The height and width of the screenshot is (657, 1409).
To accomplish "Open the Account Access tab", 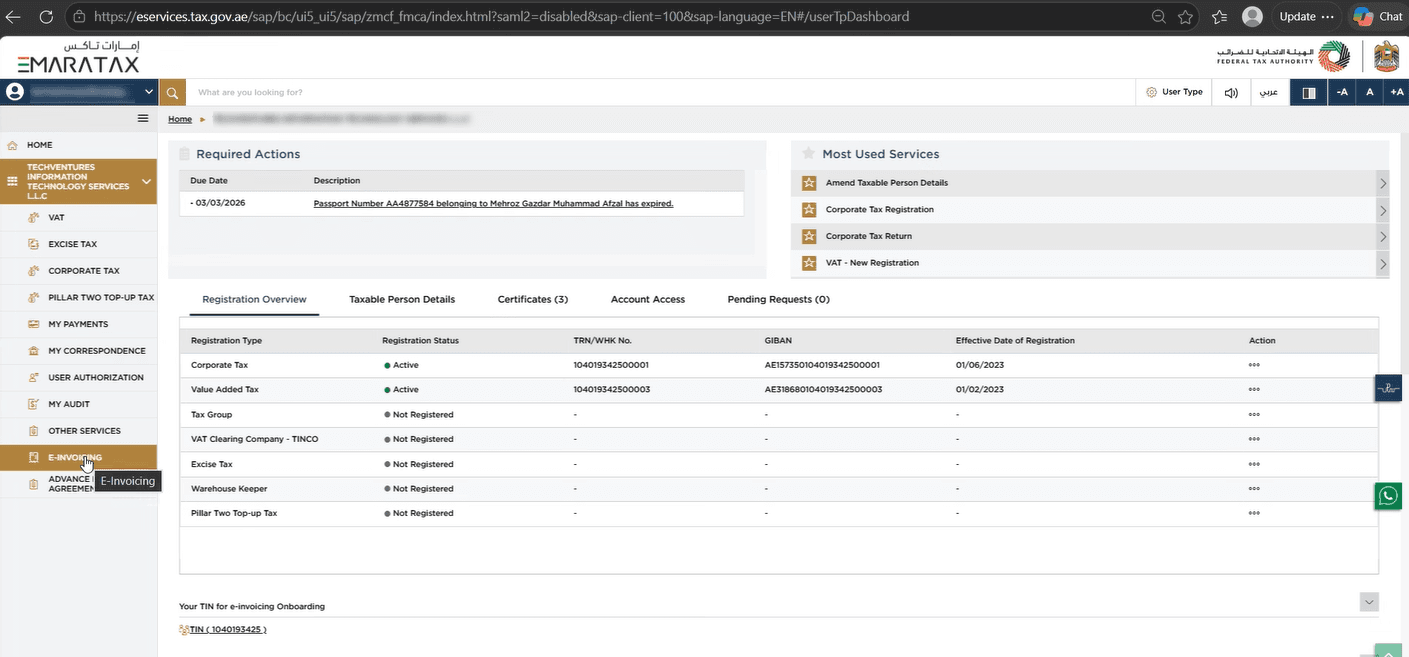I will [648, 299].
